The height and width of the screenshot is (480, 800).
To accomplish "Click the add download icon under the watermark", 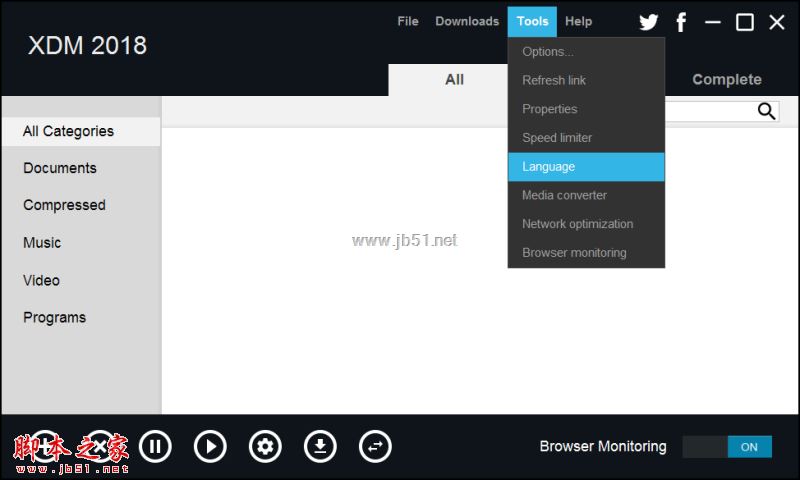I will [45, 446].
